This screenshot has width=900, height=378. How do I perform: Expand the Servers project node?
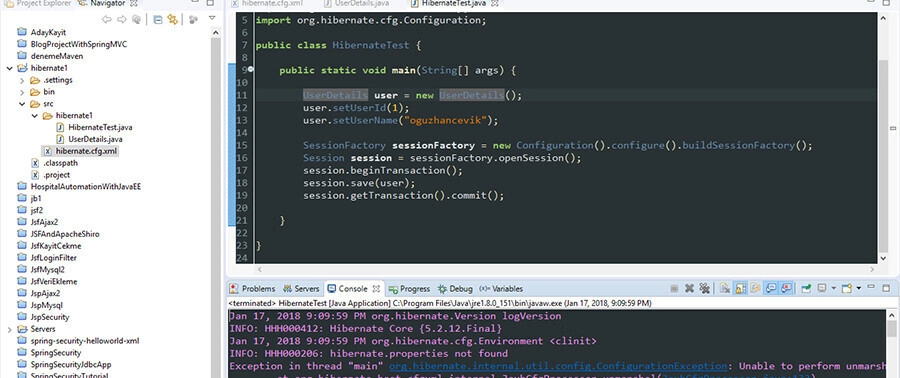coord(9,329)
